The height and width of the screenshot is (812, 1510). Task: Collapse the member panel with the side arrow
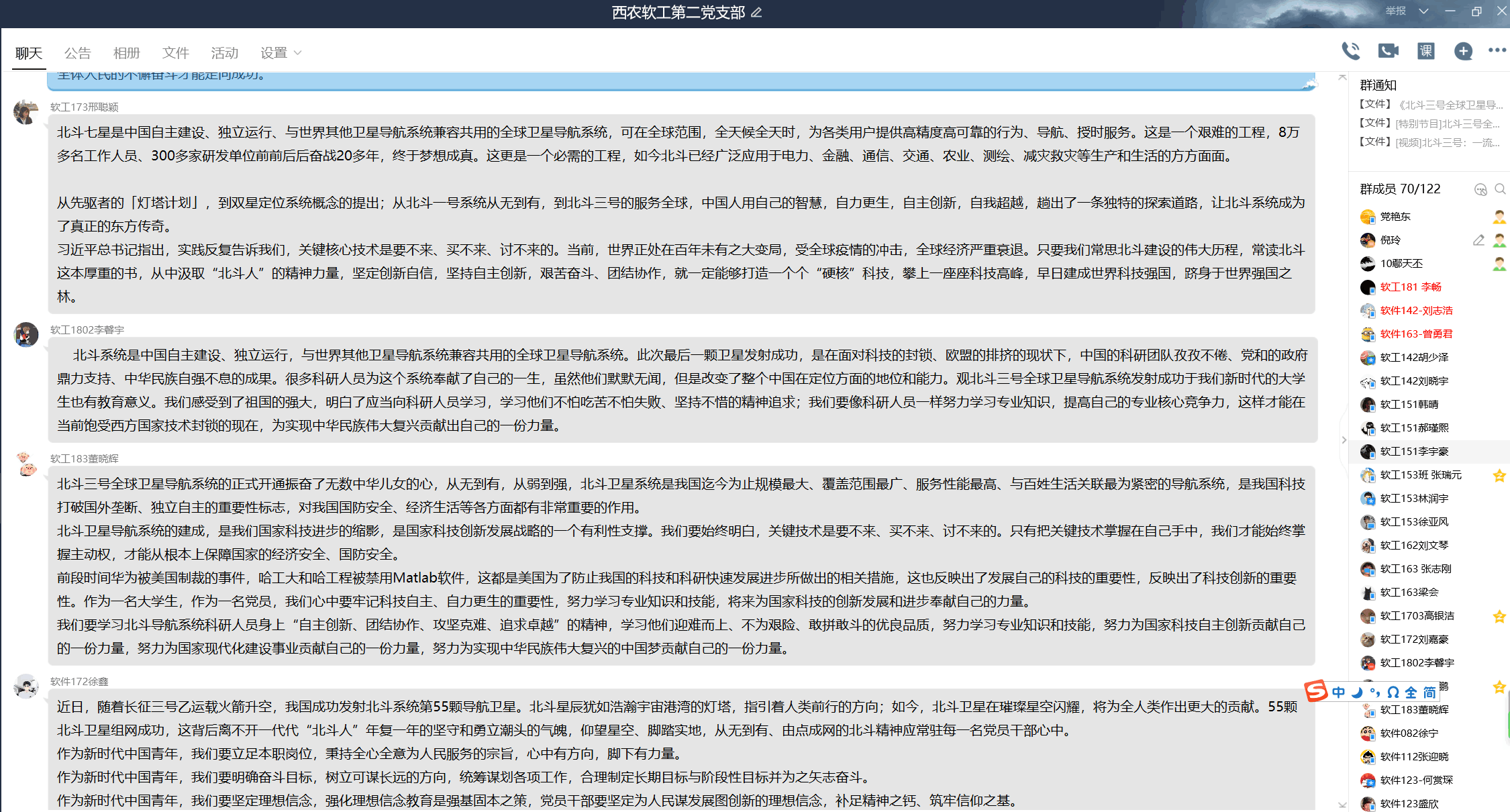click(1343, 440)
